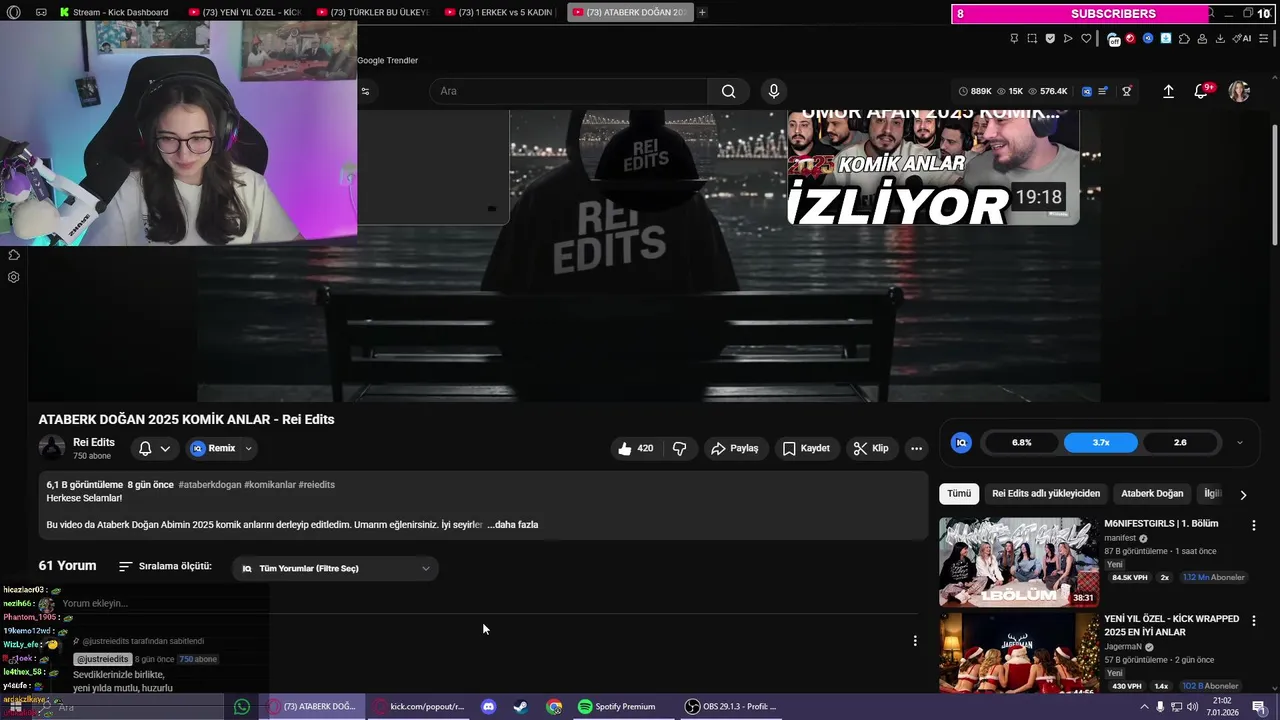Toggle the 'off' extension icon in toolbar
This screenshot has height=720, width=1280.
(1114, 39)
